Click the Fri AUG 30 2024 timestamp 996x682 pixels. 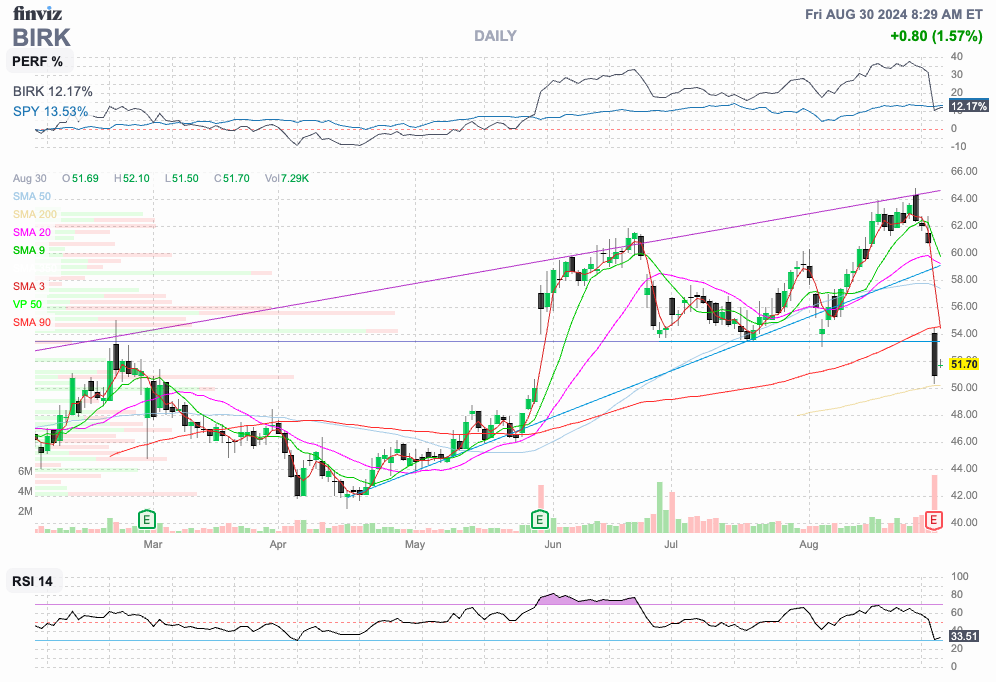point(894,14)
